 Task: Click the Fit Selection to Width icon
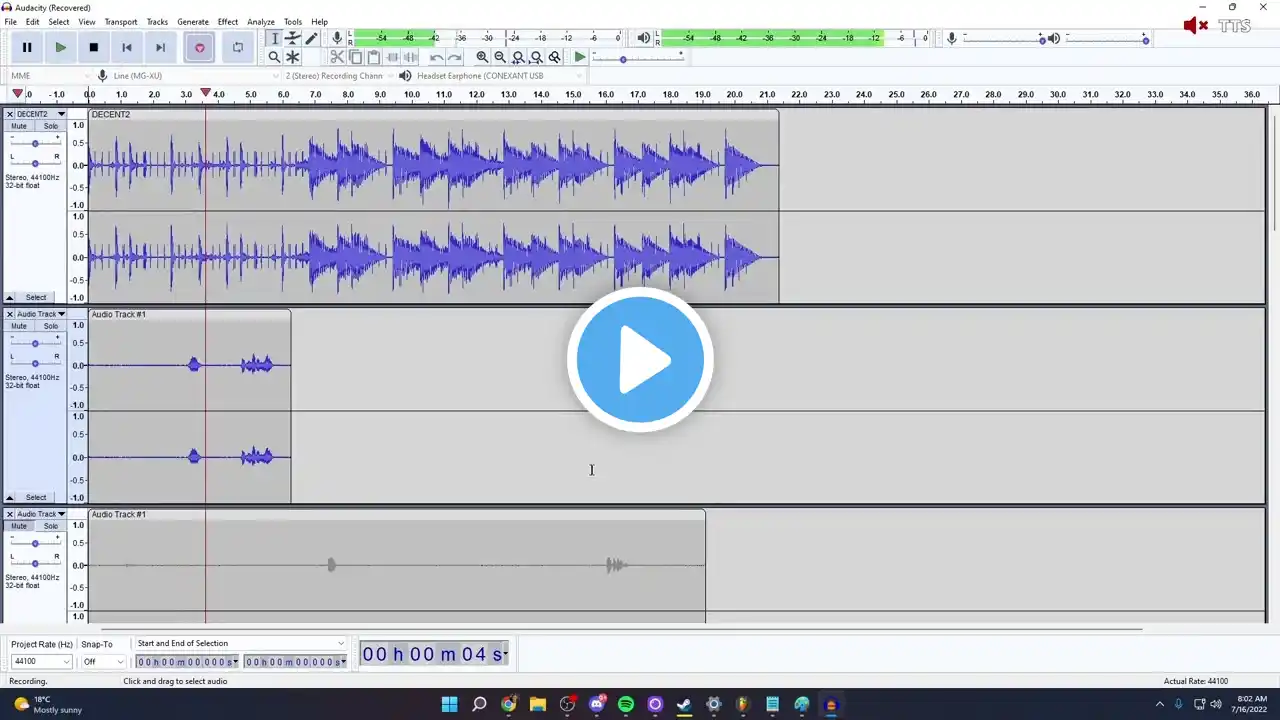coord(518,57)
